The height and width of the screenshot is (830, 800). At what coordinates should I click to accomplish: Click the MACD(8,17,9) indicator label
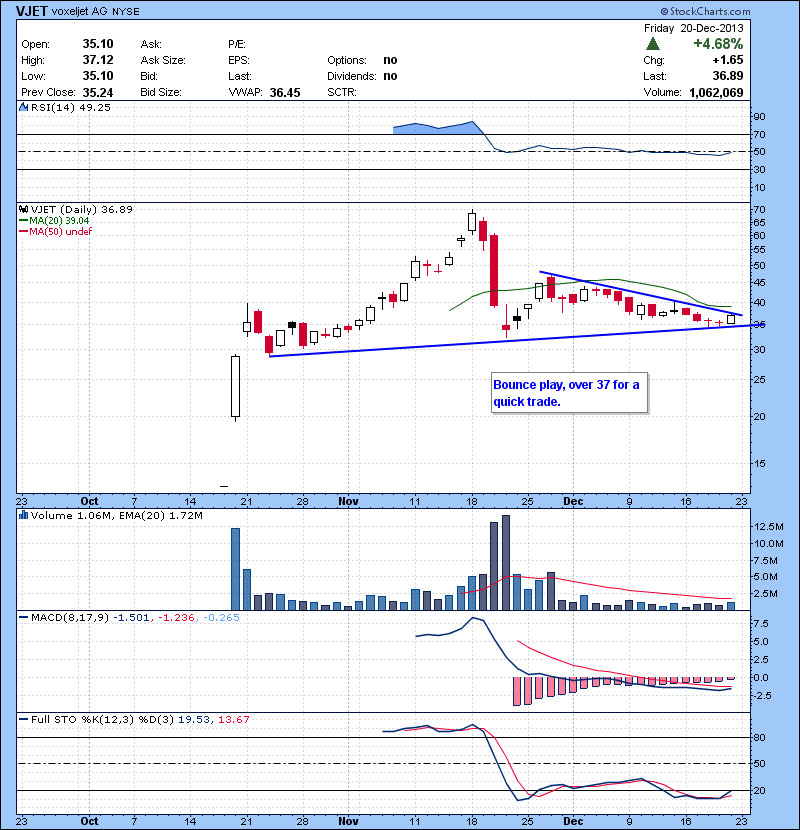pos(70,617)
